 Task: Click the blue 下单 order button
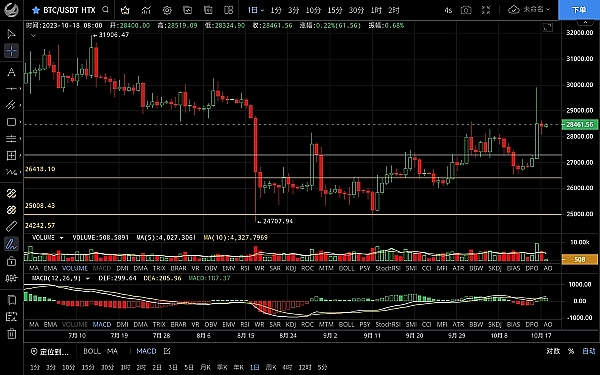point(579,10)
